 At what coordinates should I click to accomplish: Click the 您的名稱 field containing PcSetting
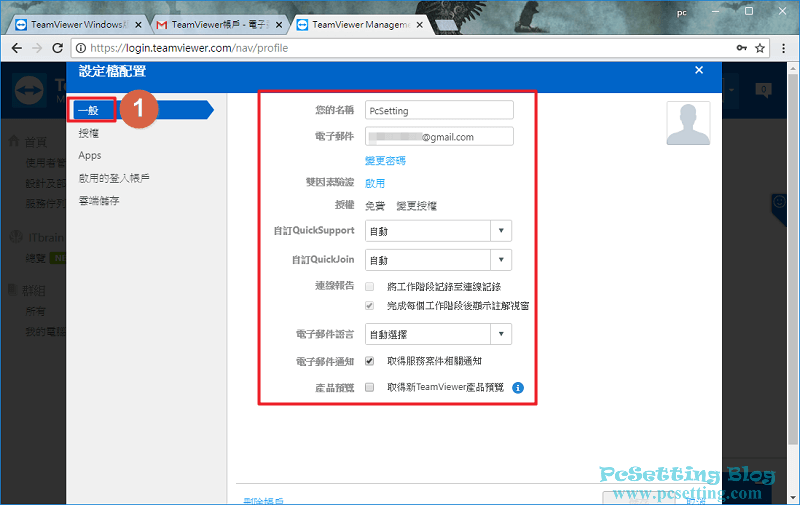pos(438,110)
